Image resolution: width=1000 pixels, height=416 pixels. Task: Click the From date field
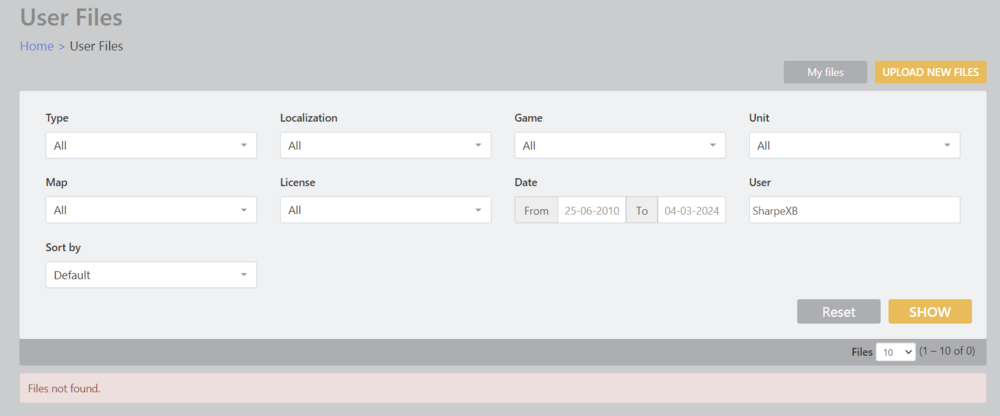pos(591,211)
